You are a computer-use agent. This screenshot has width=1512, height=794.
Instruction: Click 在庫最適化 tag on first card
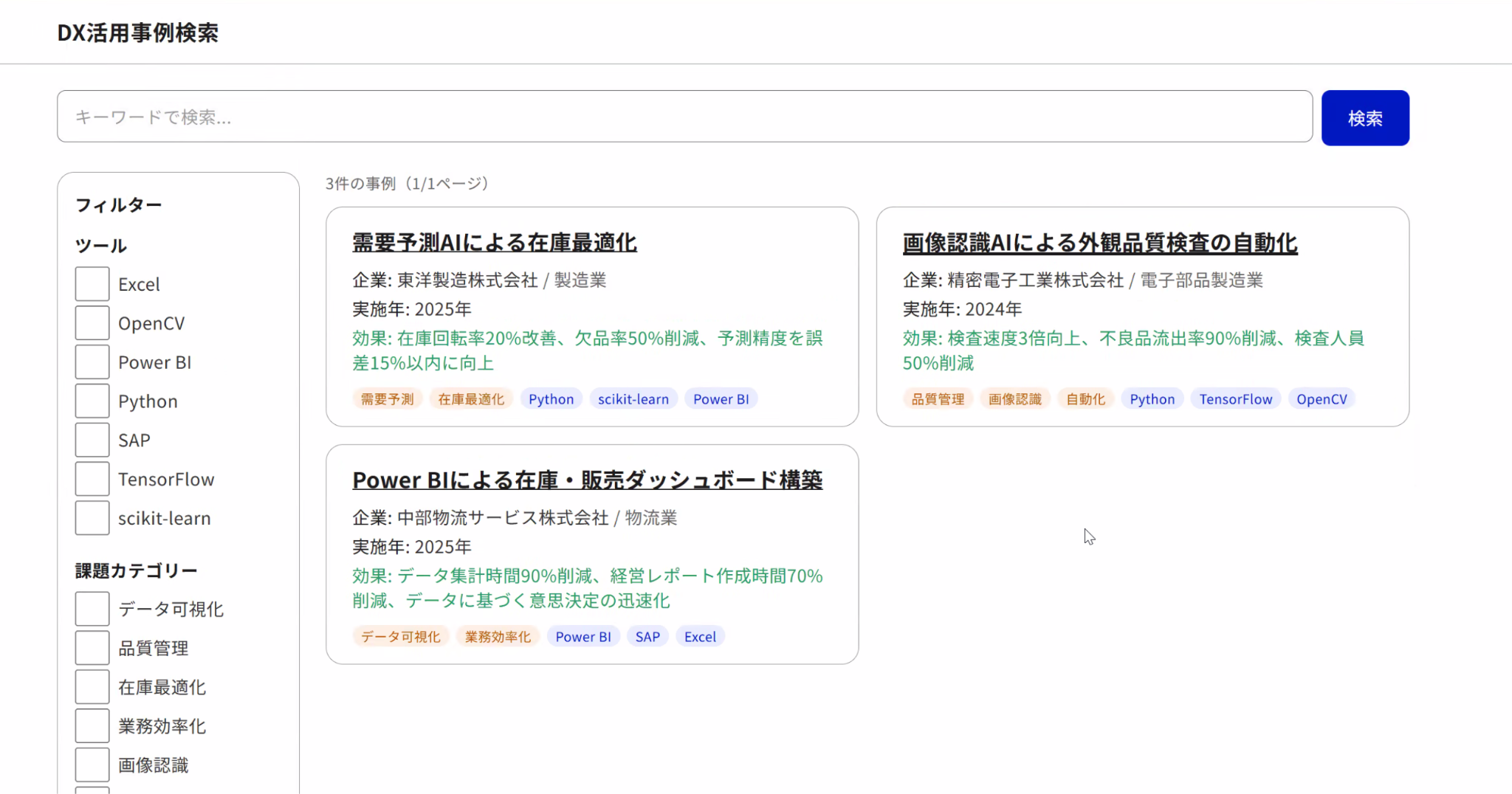(471, 399)
